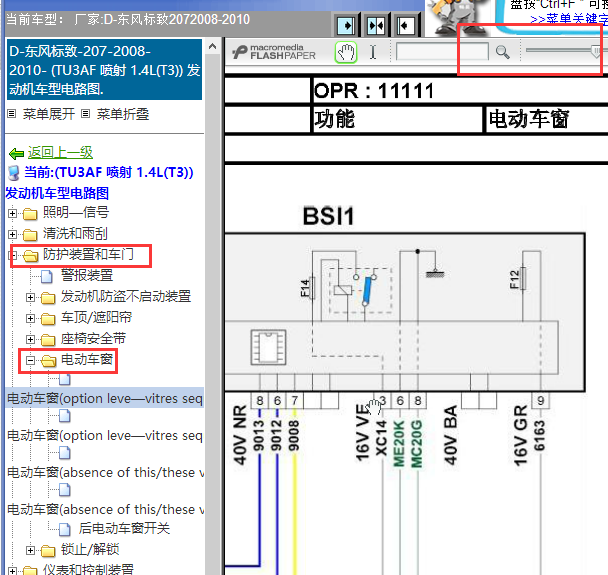This screenshot has width=608, height=575.
Task: Click the IC chip symbol in BSI1
Action: (x=268, y=347)
